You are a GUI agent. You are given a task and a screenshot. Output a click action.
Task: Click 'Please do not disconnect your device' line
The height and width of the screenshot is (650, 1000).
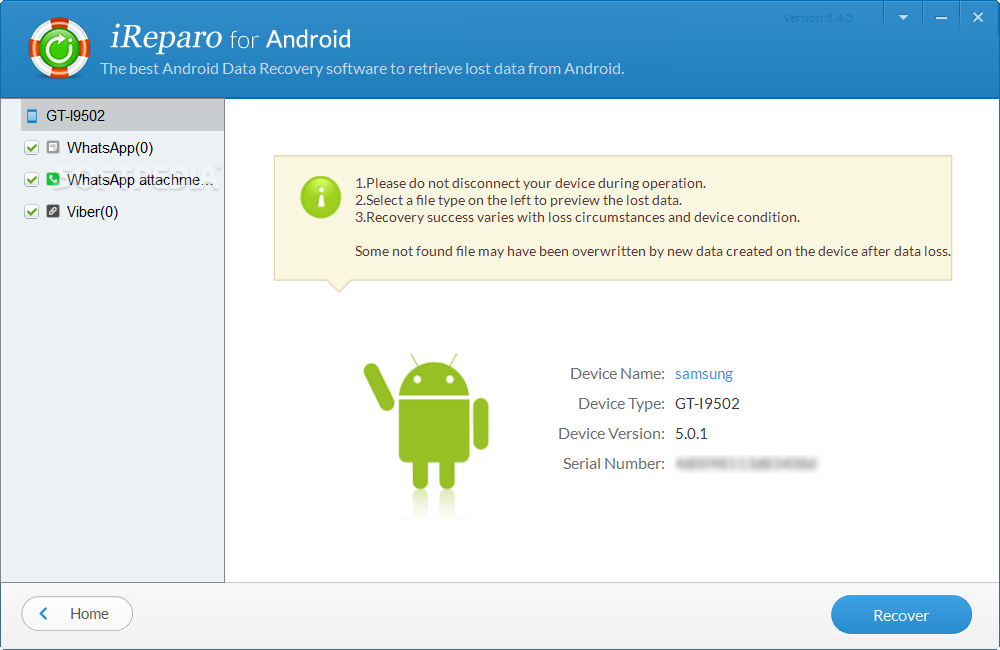tap(531, 183)
